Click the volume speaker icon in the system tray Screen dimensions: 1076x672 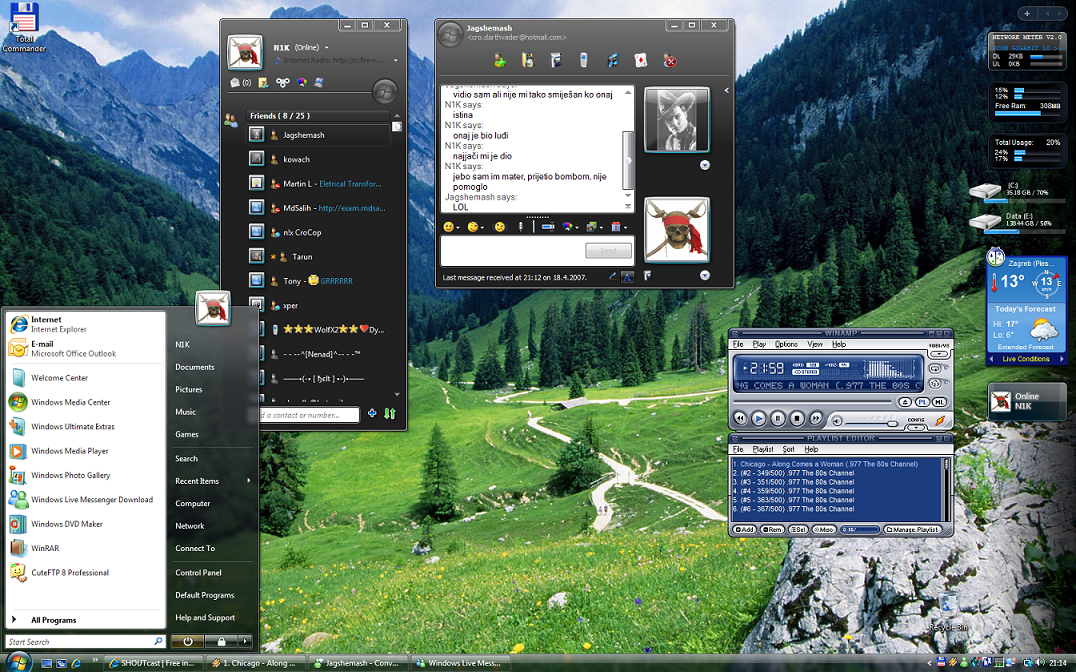click(x=1041, y=662)
